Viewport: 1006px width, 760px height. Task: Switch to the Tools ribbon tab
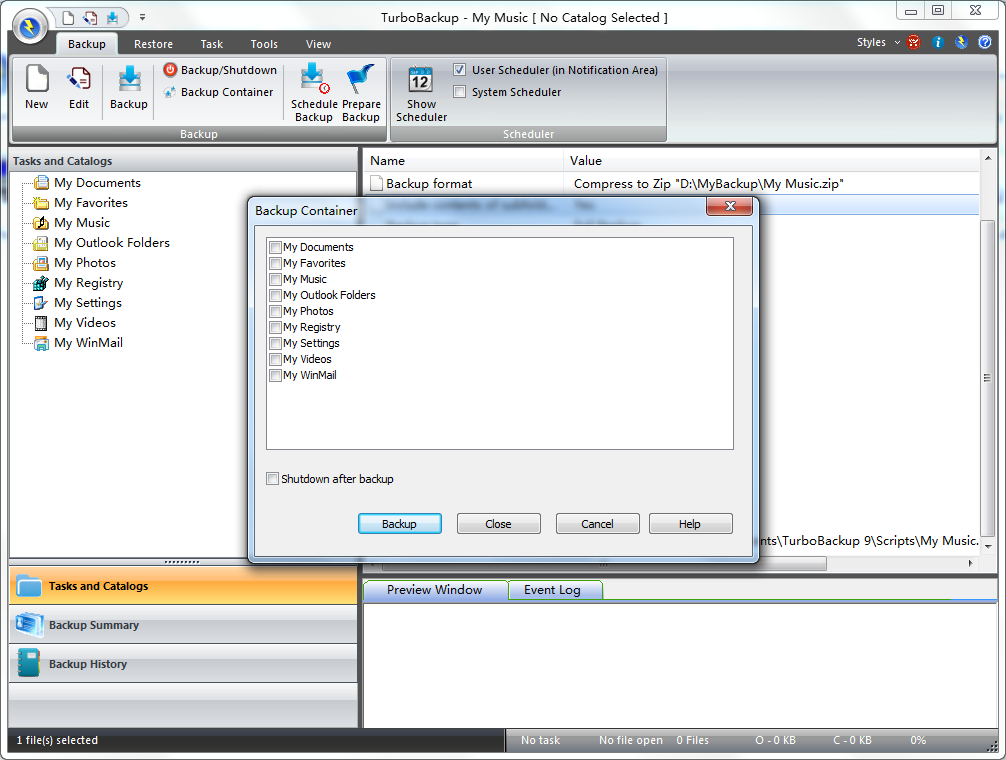click(x=264, y=44)
